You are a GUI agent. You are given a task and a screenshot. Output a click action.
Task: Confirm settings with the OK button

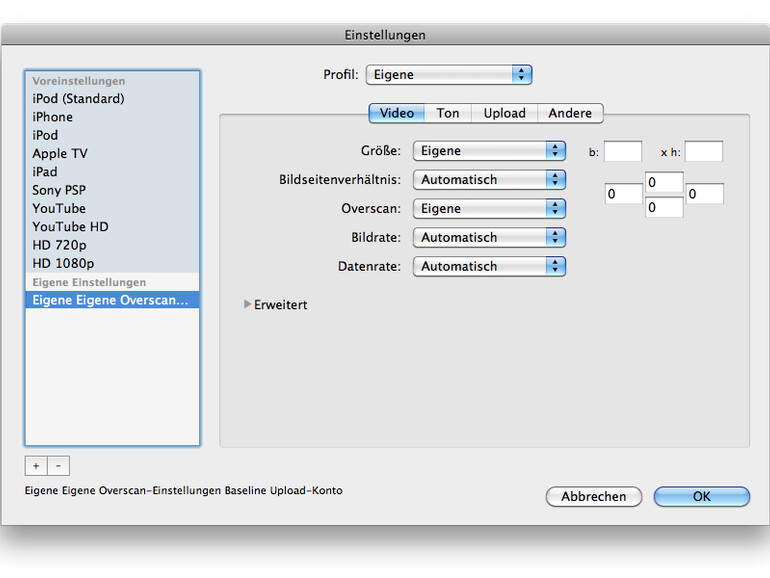701,496
